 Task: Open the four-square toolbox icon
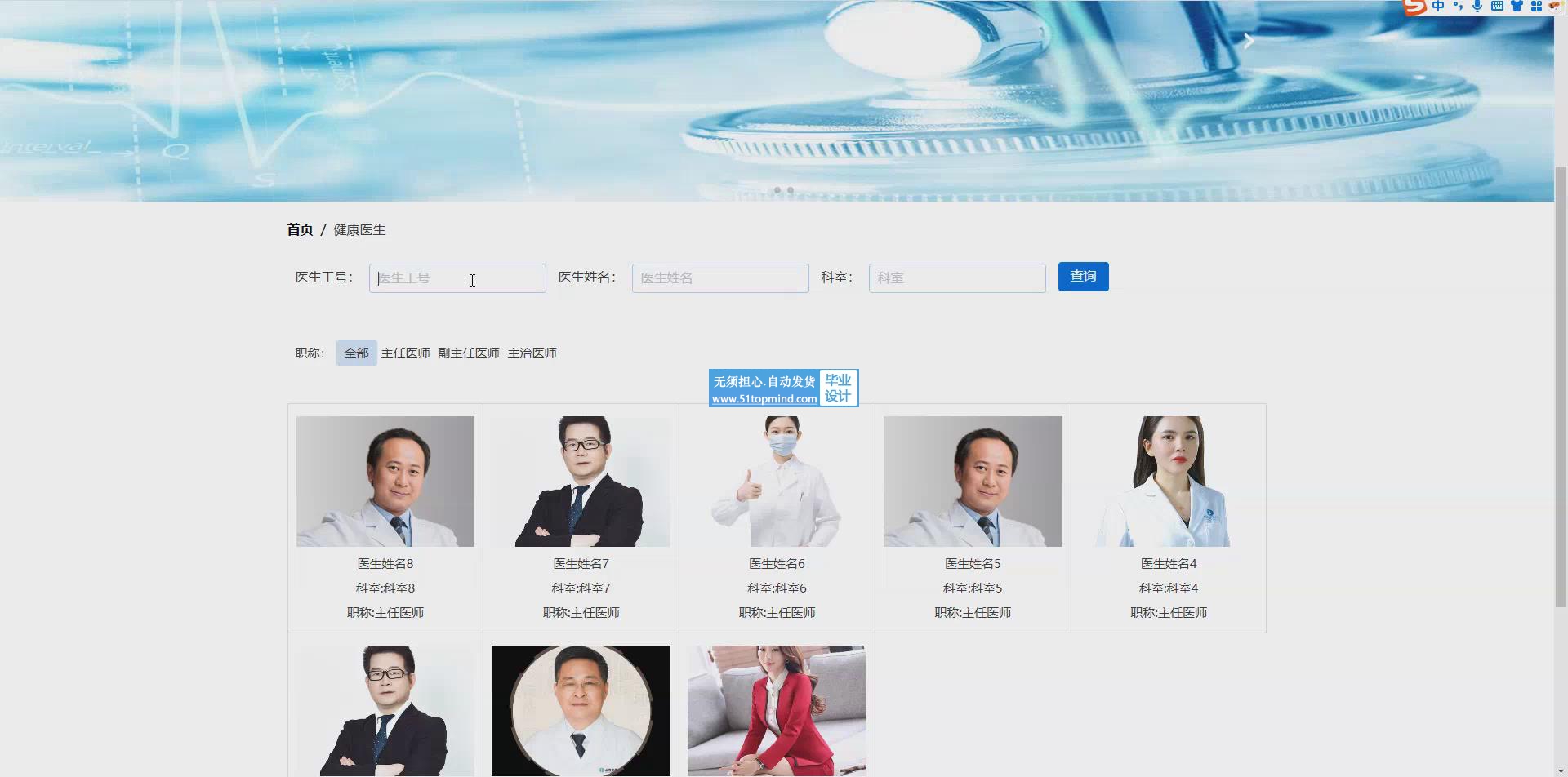click(x=1536, y=7)
